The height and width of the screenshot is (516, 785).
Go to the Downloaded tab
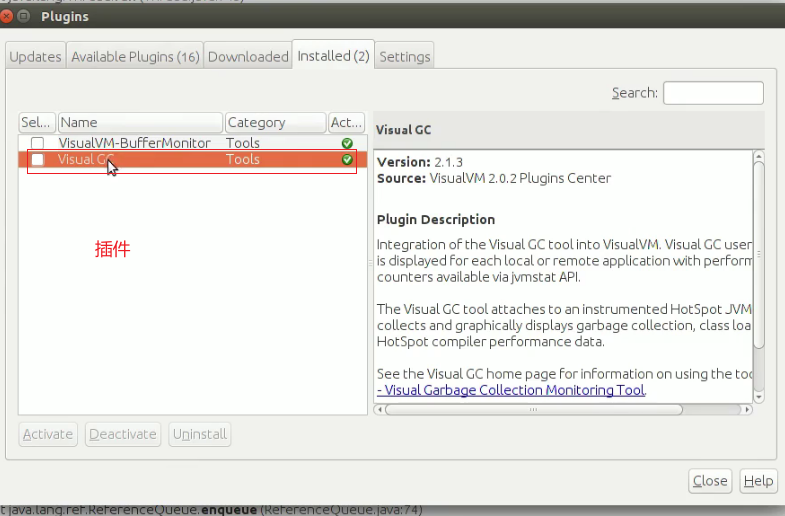pos(248,57)
